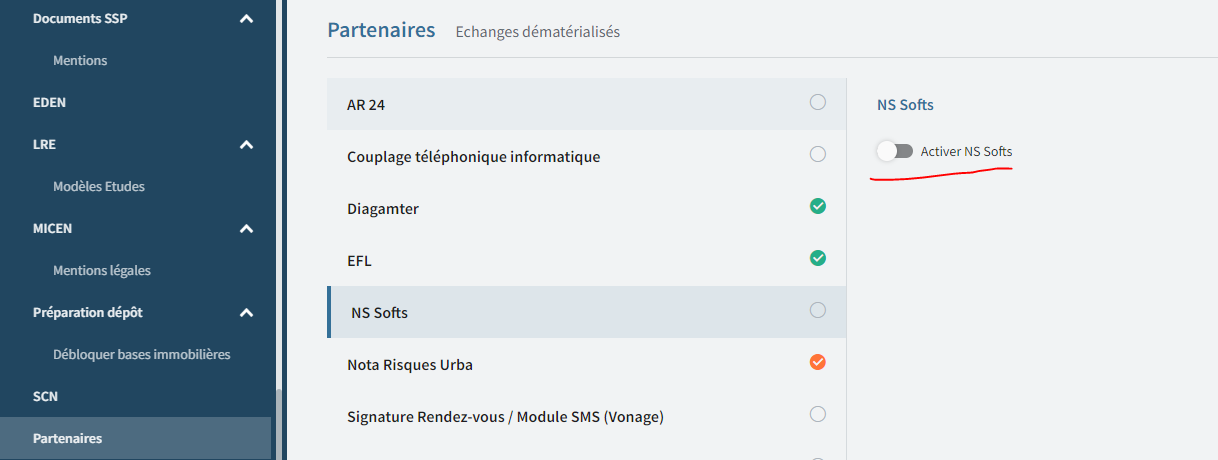Collapse the MICEN sidebar section

247,228
